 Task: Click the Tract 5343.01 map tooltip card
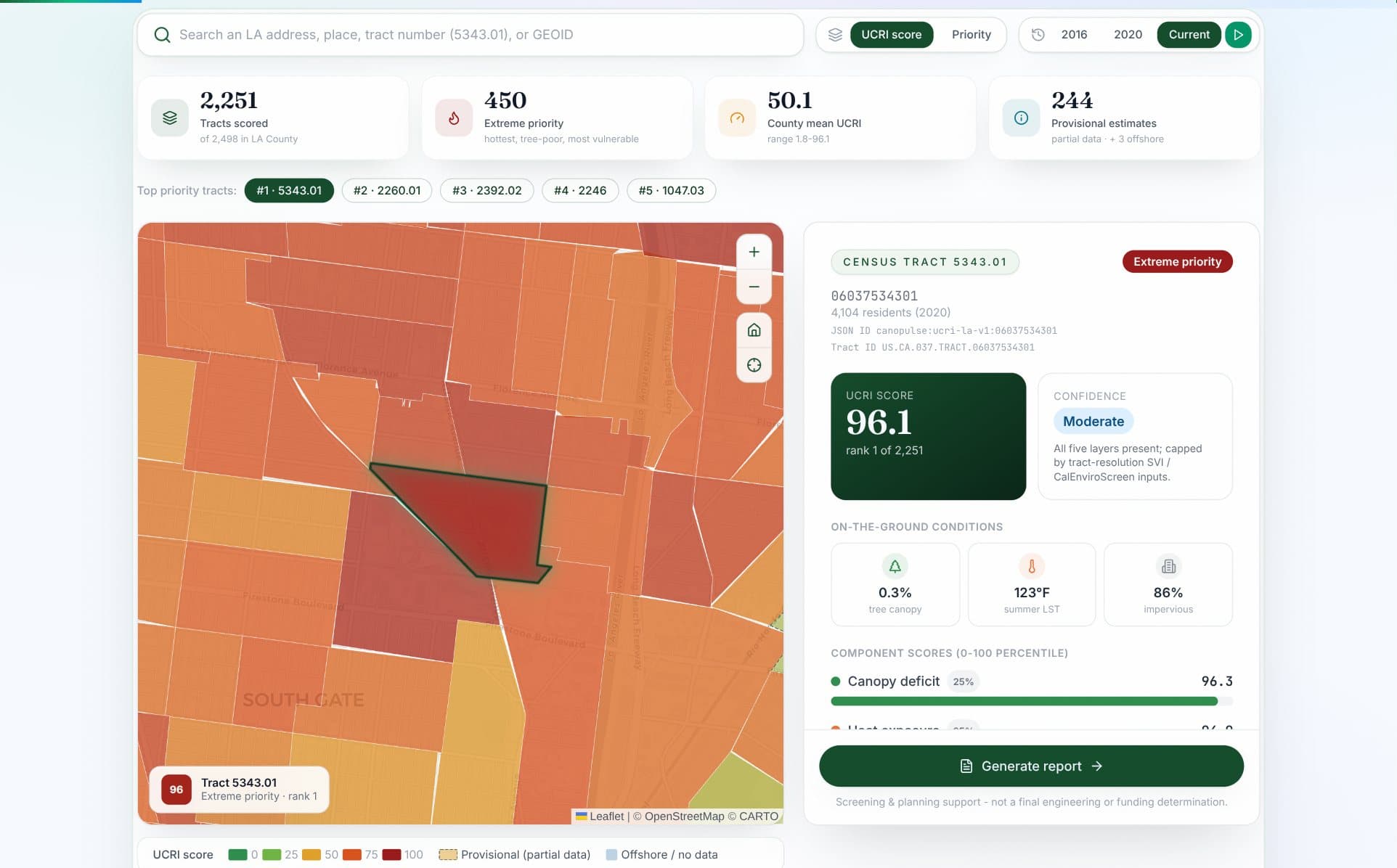tap(239, 790)
